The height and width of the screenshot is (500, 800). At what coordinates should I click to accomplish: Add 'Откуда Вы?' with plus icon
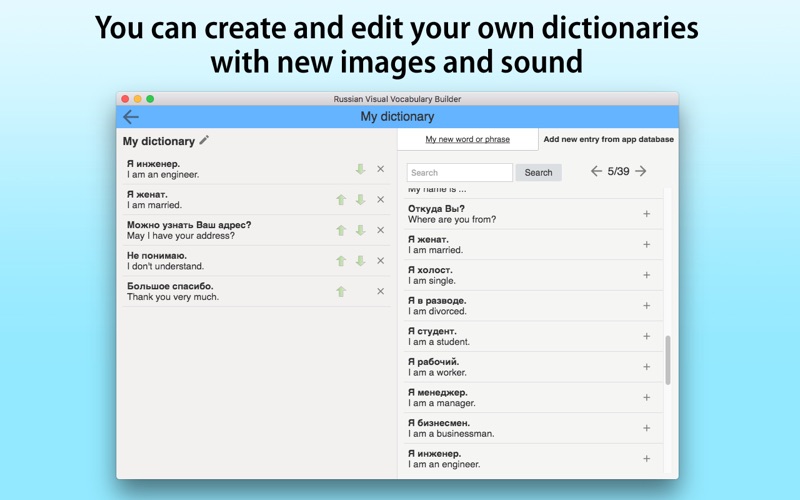pyautogui.click(x=646, y=214)
